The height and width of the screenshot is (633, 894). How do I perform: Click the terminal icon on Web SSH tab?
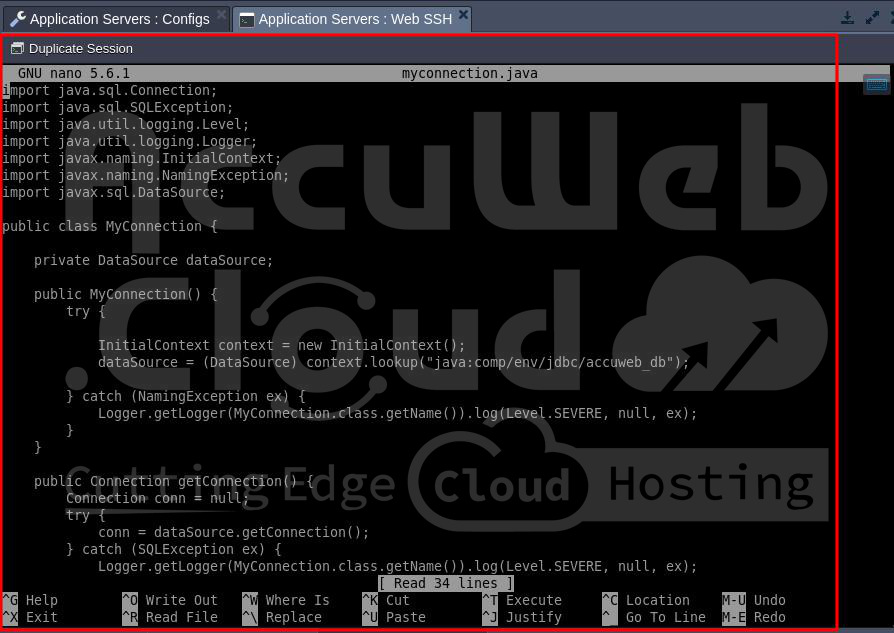click(246, 20)
